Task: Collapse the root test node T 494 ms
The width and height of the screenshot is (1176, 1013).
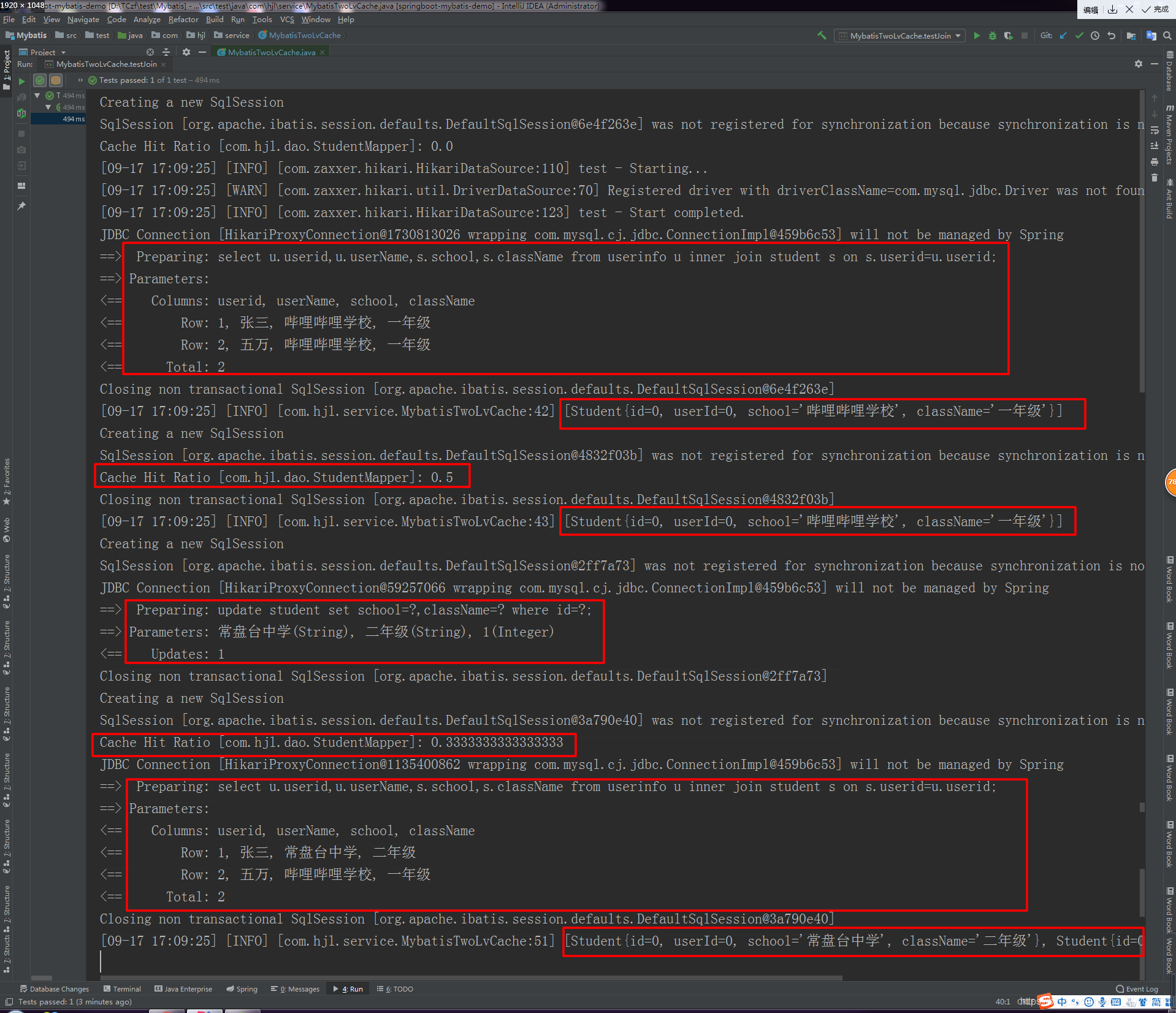Action: [x=37, y=96]
